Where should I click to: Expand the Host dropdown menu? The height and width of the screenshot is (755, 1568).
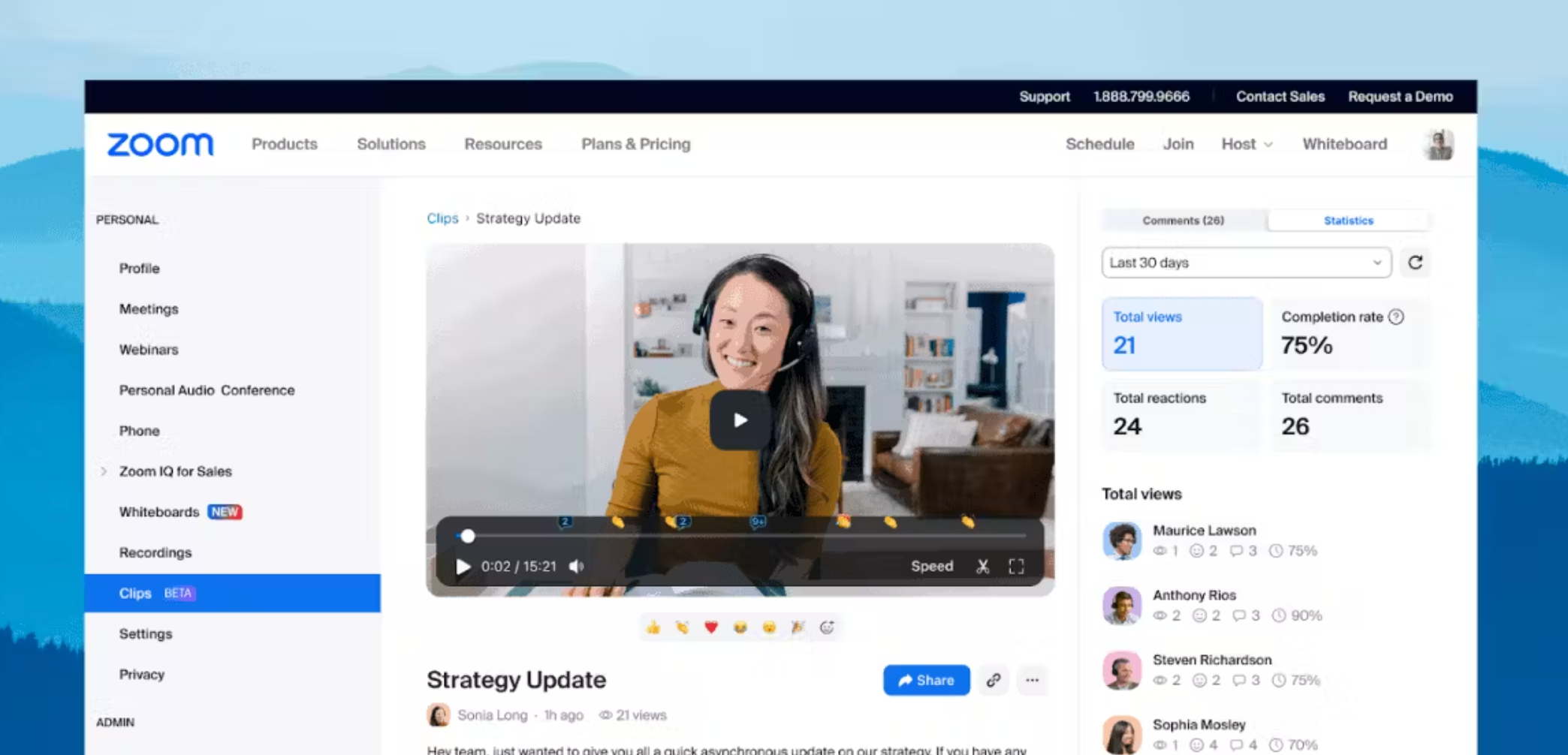pyautogui.click(x=1247, y=144)
